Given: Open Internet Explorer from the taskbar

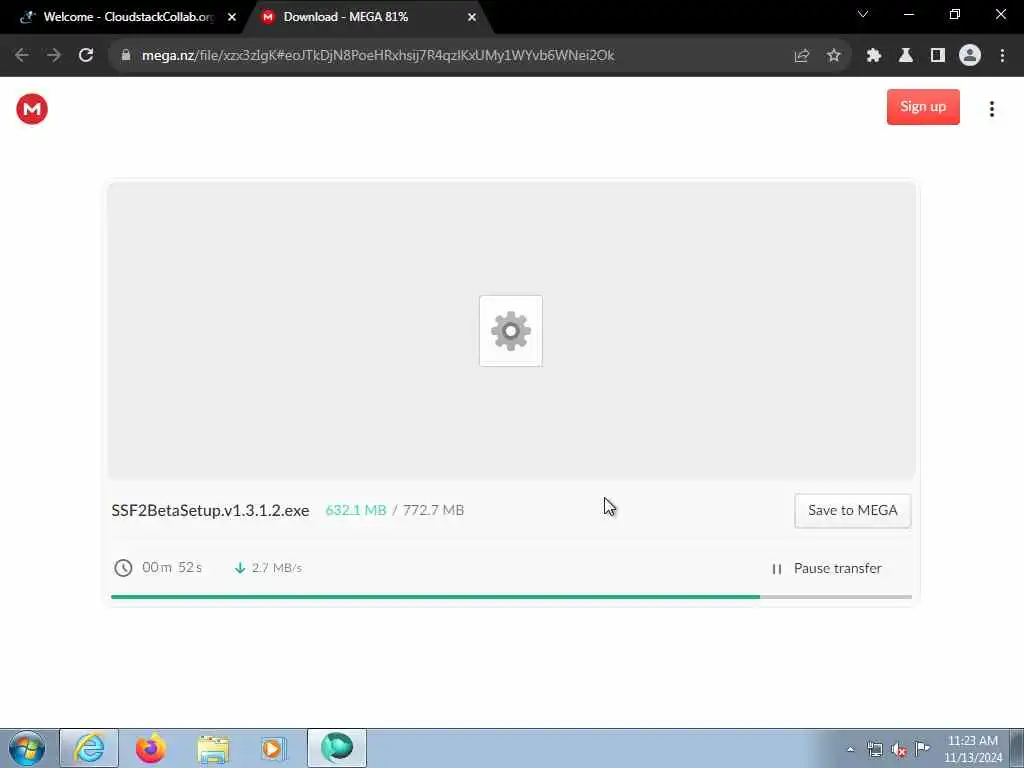Looking at the screenshot, I should click(x=89, y=748).
